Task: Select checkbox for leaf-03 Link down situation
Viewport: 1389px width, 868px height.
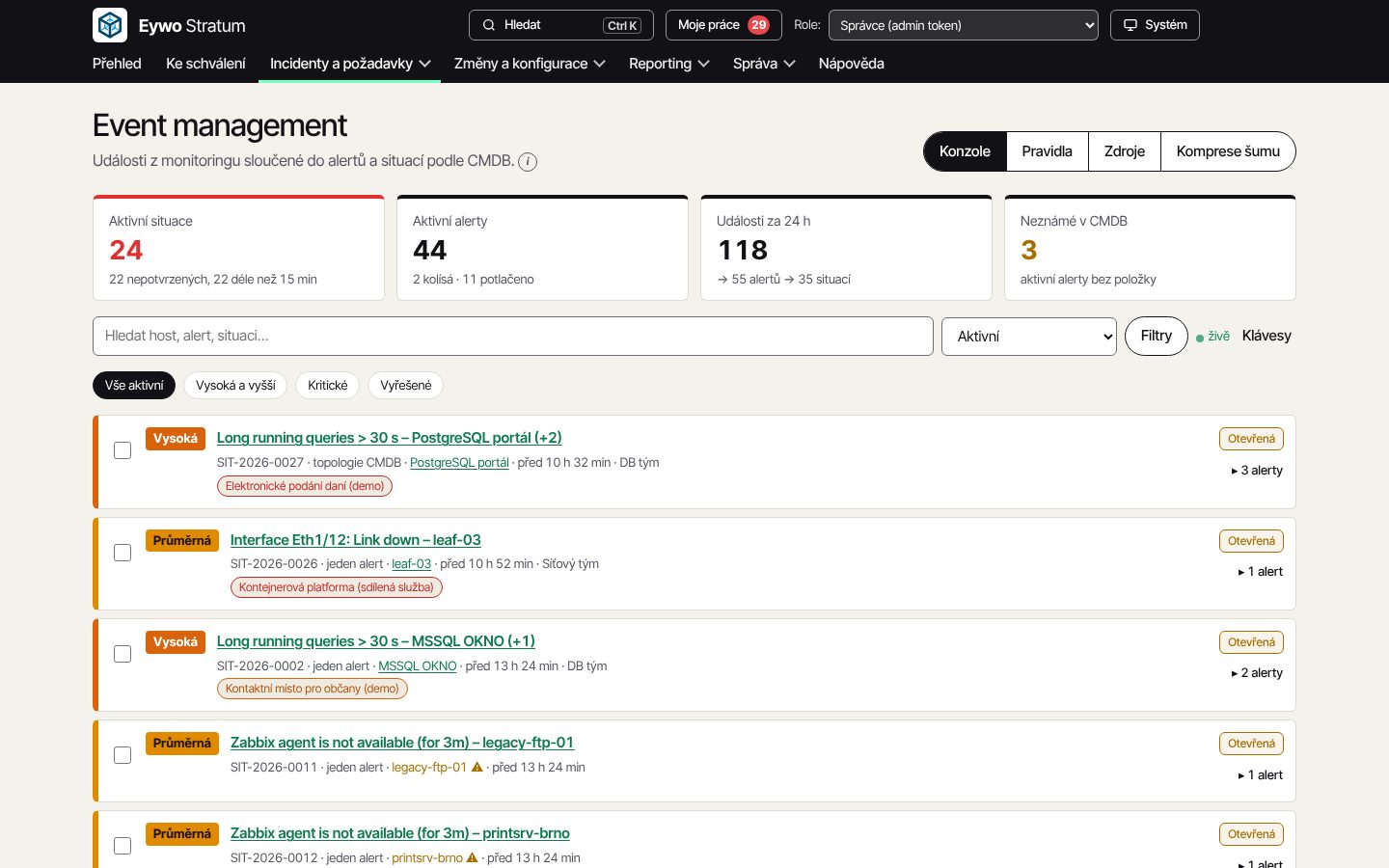Action: tap(123, 553)
